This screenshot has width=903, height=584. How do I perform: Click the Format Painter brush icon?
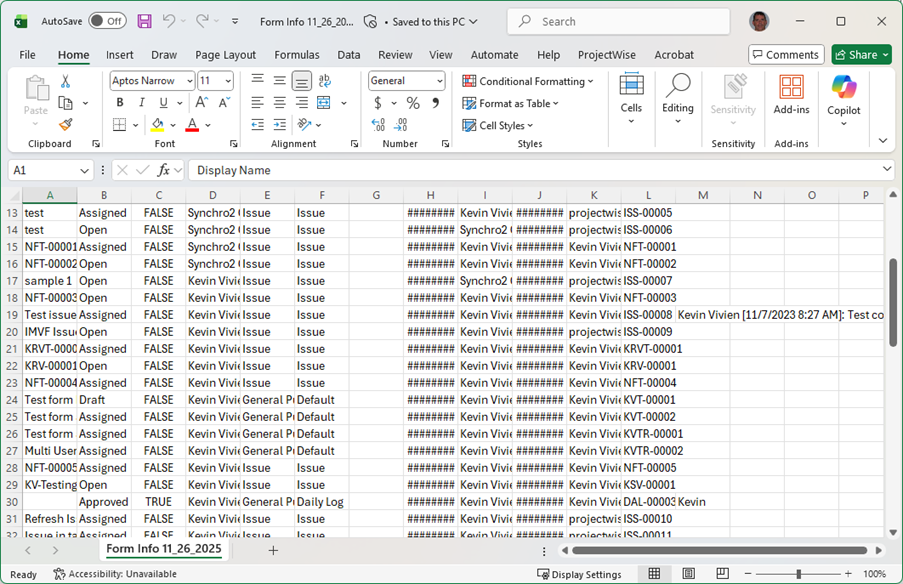pyautogui.click(x=66, y=125)
